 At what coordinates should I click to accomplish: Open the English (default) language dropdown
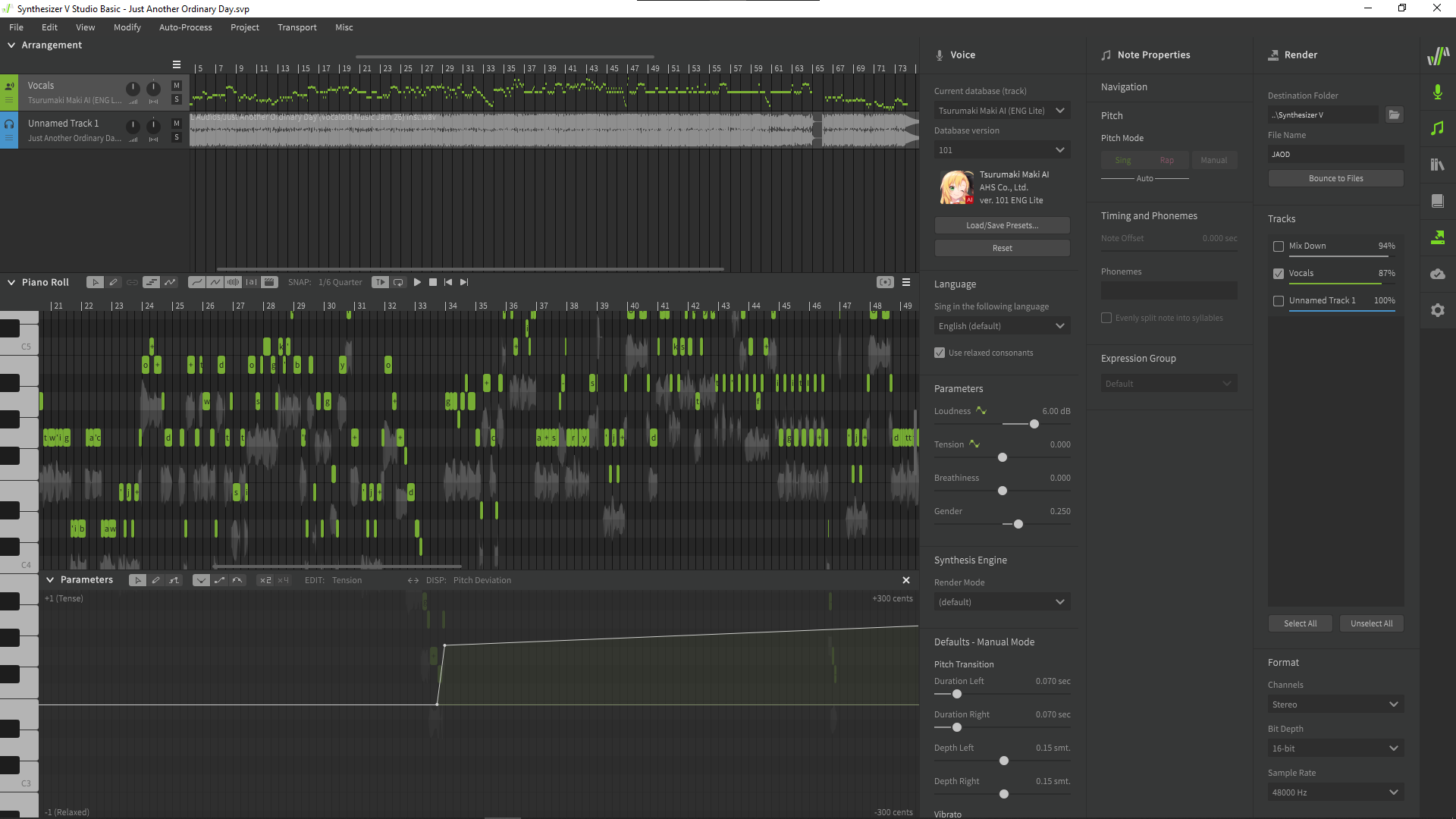tap(1002, 326)
